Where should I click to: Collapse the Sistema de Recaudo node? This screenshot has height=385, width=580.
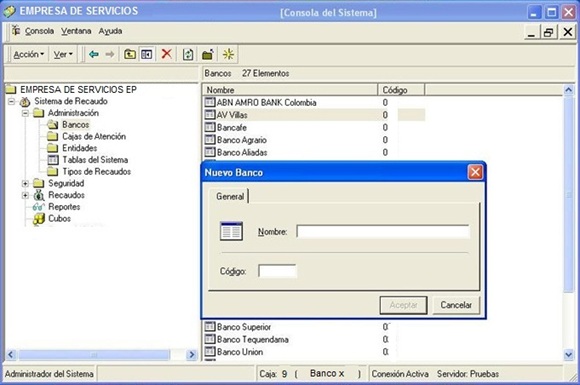pos(11,101)
